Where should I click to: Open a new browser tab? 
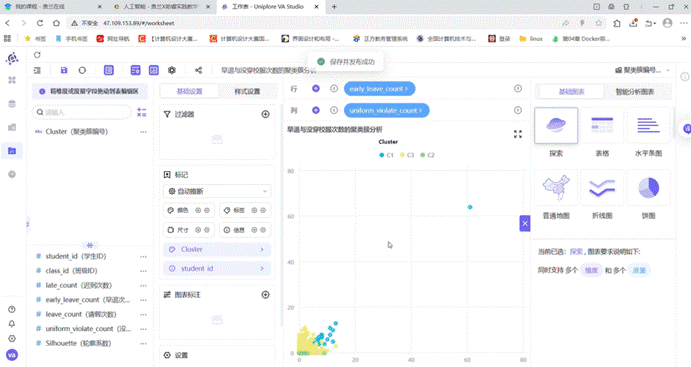[x=334, y=7]
